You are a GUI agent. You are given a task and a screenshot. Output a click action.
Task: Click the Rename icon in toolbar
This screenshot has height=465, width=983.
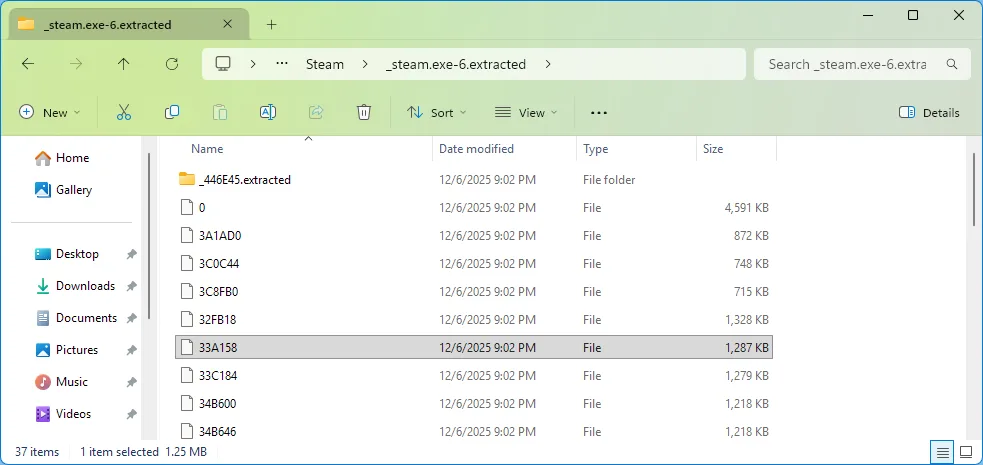(x=268, y=113)
